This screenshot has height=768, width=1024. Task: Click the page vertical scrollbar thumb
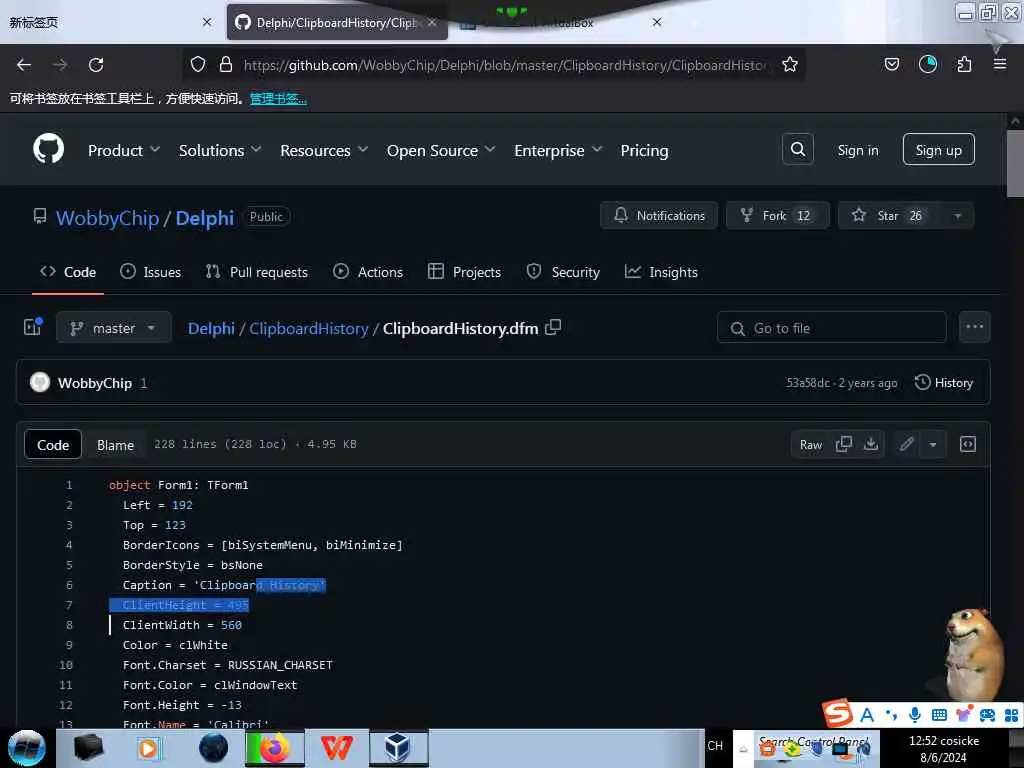1015,163
